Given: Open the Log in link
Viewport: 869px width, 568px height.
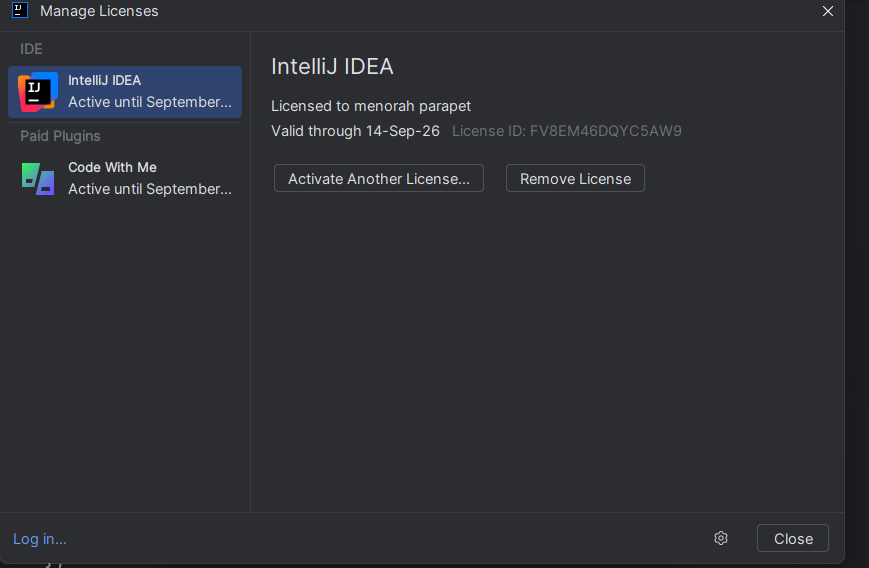Looking at the screenshot, I should 39,539.
